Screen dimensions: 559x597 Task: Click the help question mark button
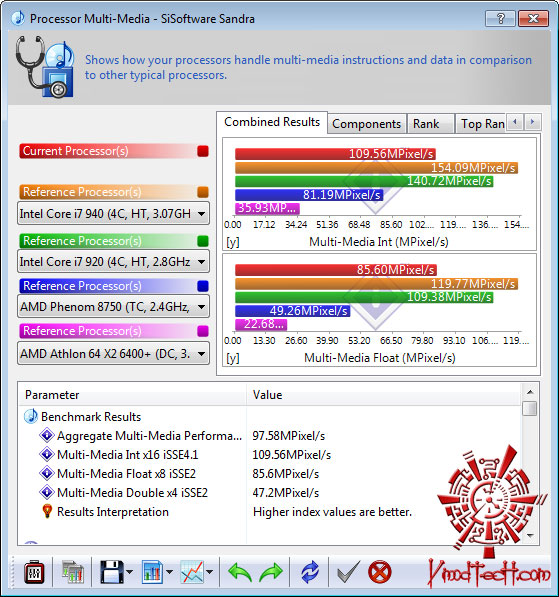pyautogui.click(x=500, y=18)
